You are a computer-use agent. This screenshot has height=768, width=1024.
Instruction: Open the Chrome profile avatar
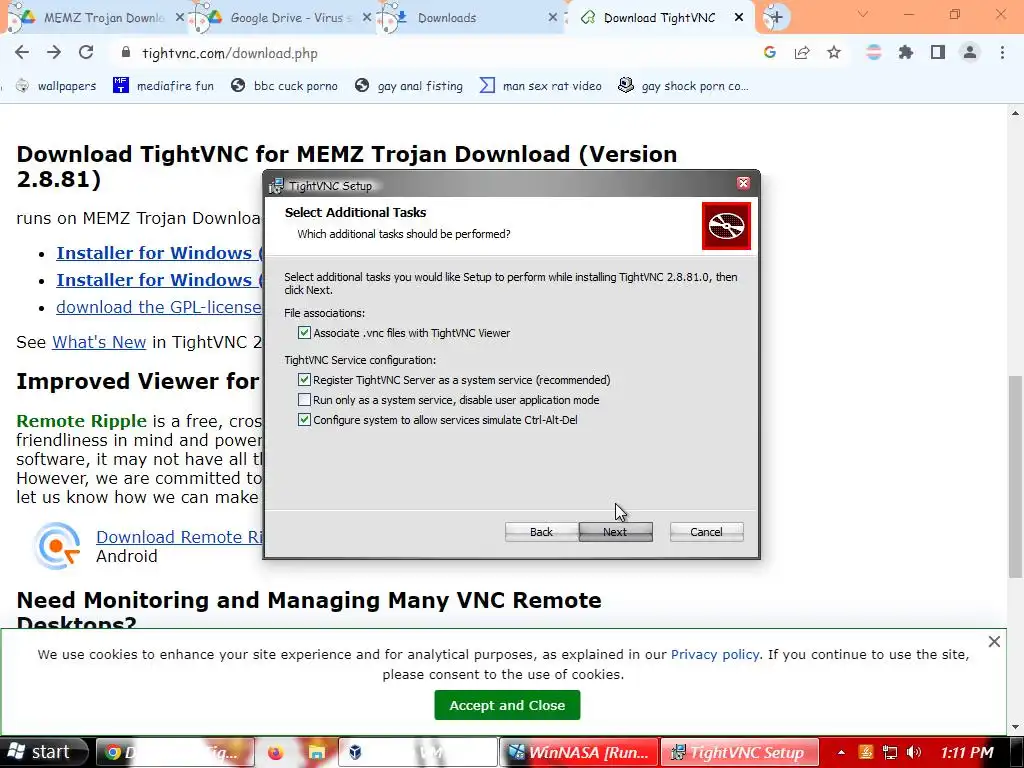970,52
